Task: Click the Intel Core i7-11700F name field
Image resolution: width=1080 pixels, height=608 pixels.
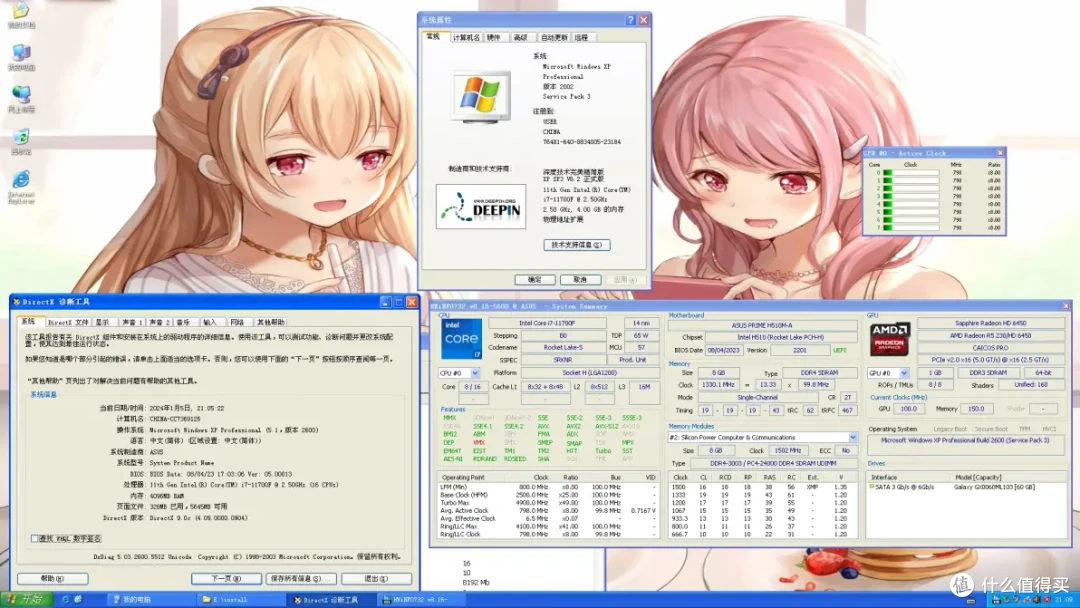Action: (x=547, y=323)
